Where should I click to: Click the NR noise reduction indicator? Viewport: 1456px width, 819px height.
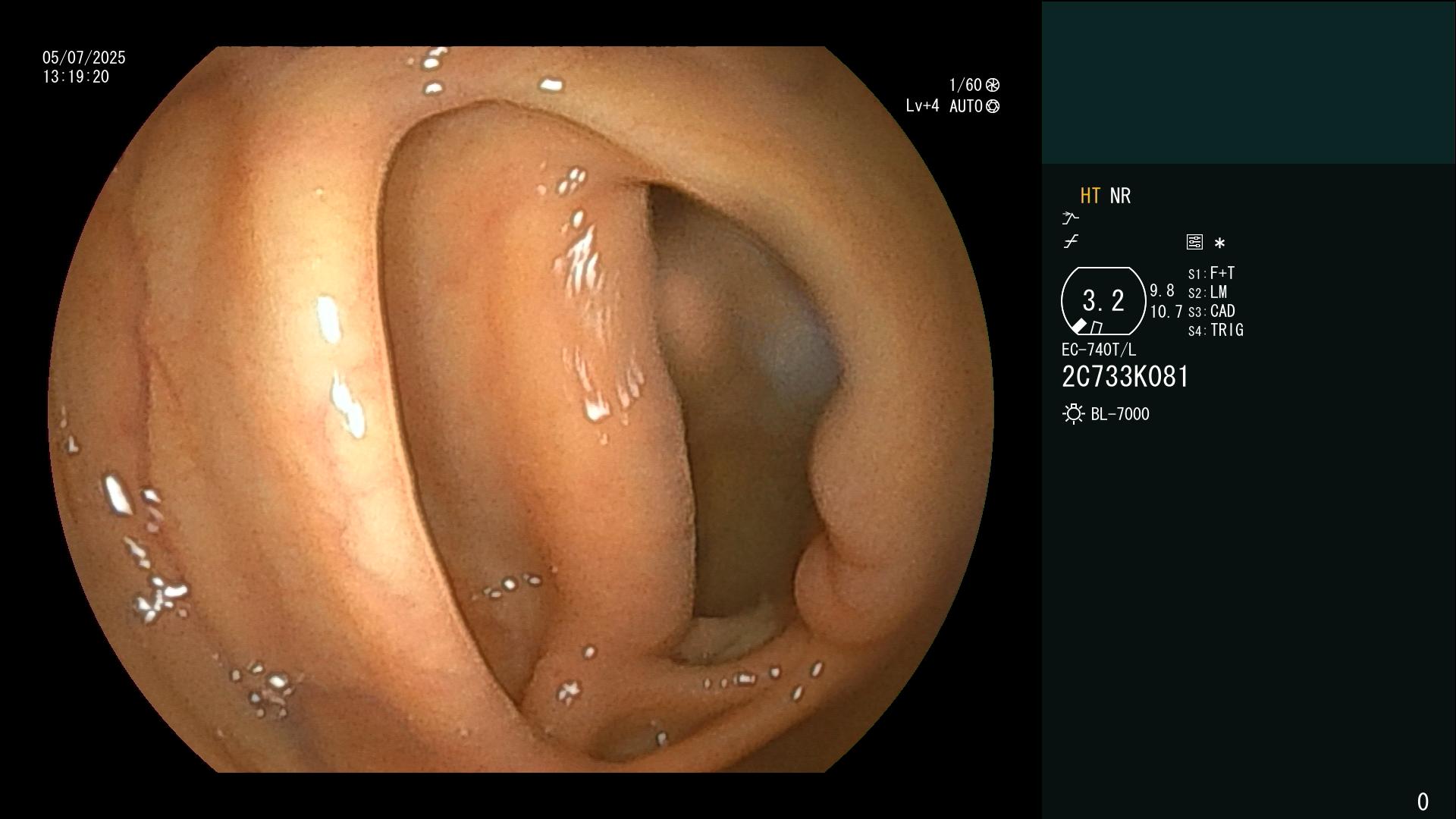(1120, 196)
